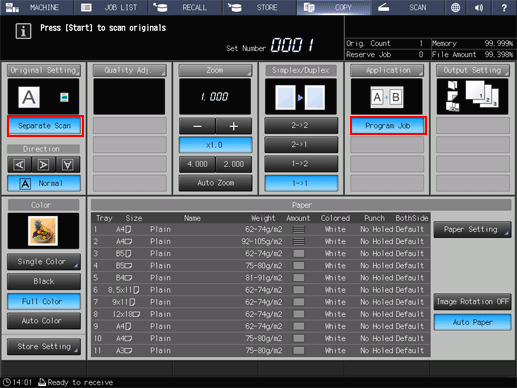Expand the Output Setting panel
This screenshot has width=517, height=388.
(472, 70)
